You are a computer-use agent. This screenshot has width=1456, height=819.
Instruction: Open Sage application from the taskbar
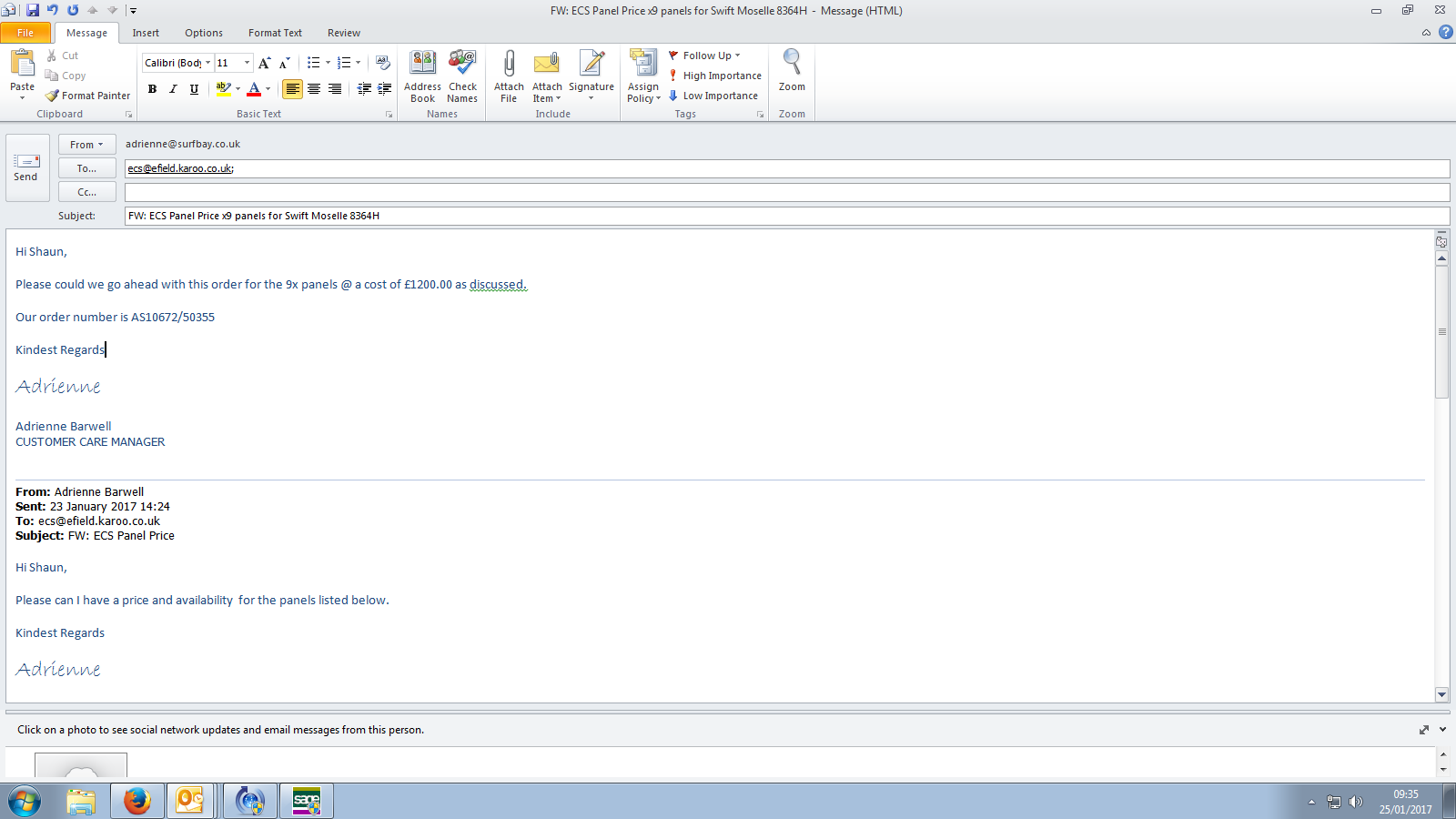pyautogui.click(x=307, y=801)
